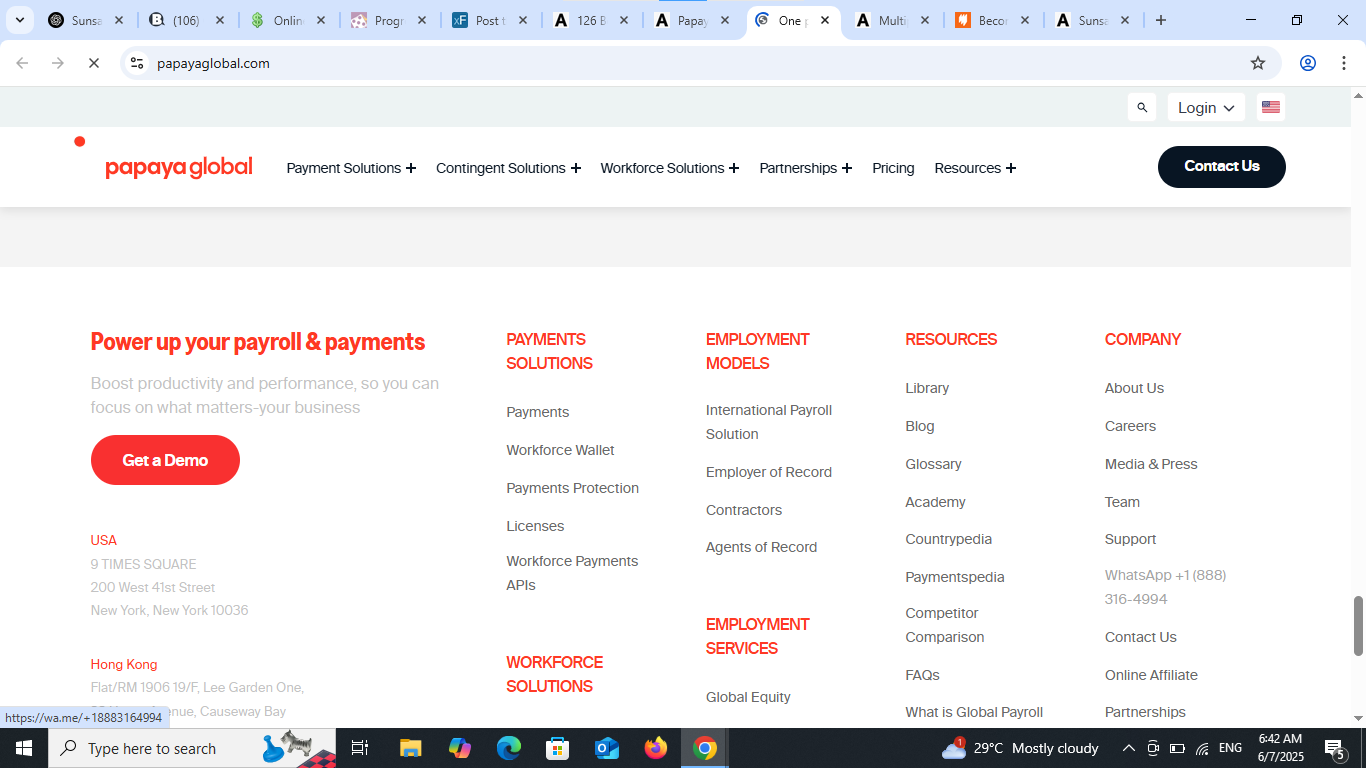
Task: Click the battery icon in system tray
Action: (1177, 748)
